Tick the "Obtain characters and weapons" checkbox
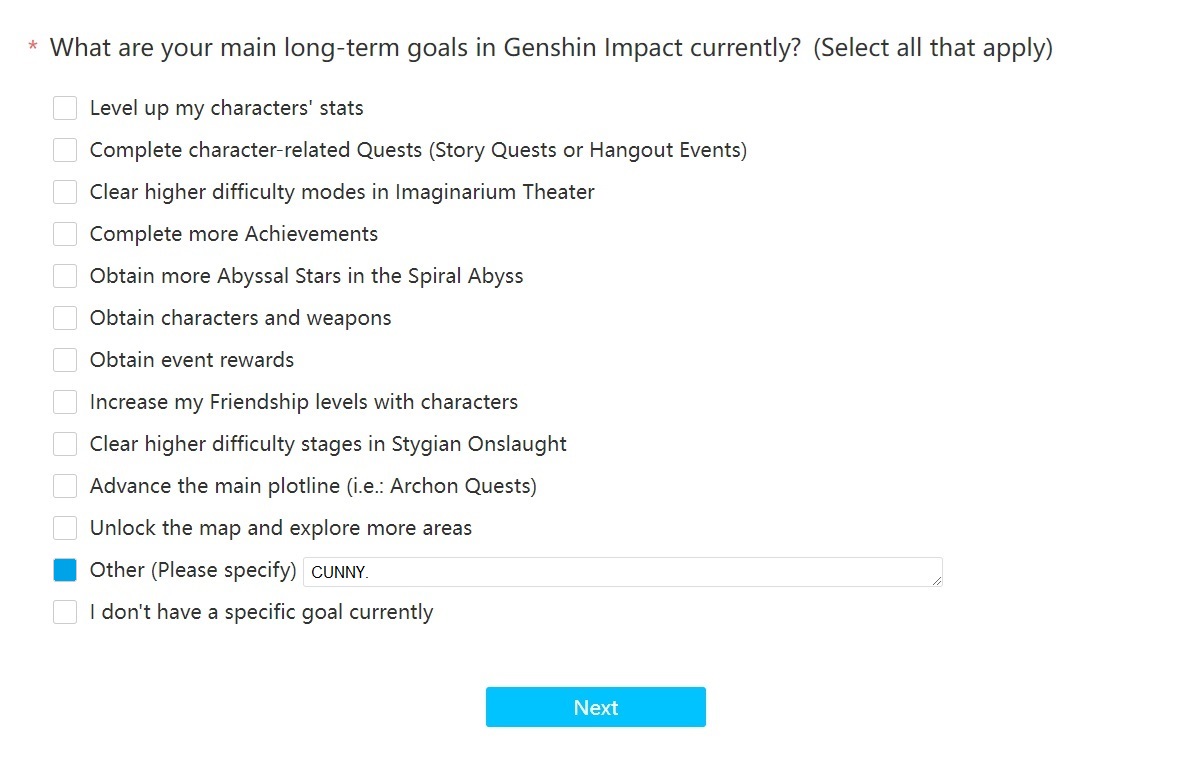Screen dimensions: 1194x774 [x=65, y=318]
